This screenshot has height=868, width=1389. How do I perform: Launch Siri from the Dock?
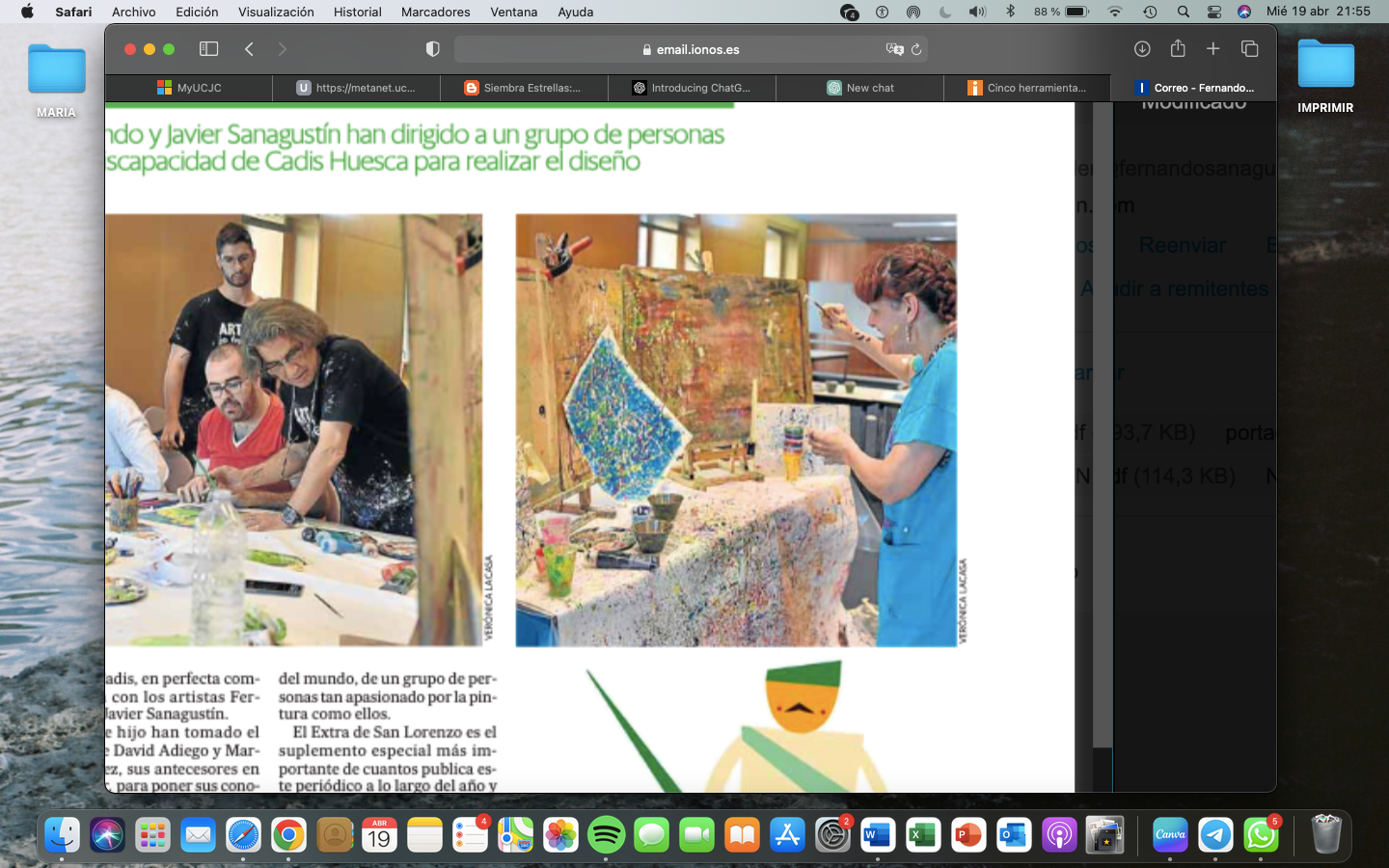107,835
